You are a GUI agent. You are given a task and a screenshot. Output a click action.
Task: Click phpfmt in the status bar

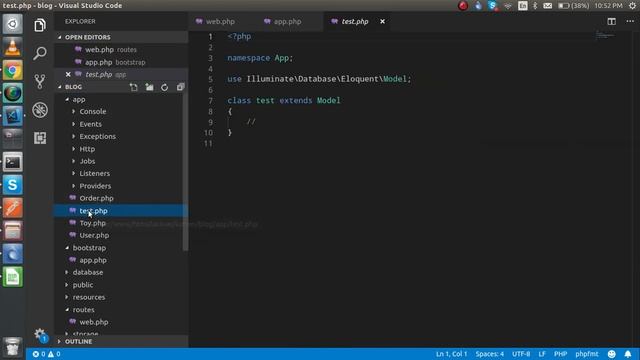[587, 354]
